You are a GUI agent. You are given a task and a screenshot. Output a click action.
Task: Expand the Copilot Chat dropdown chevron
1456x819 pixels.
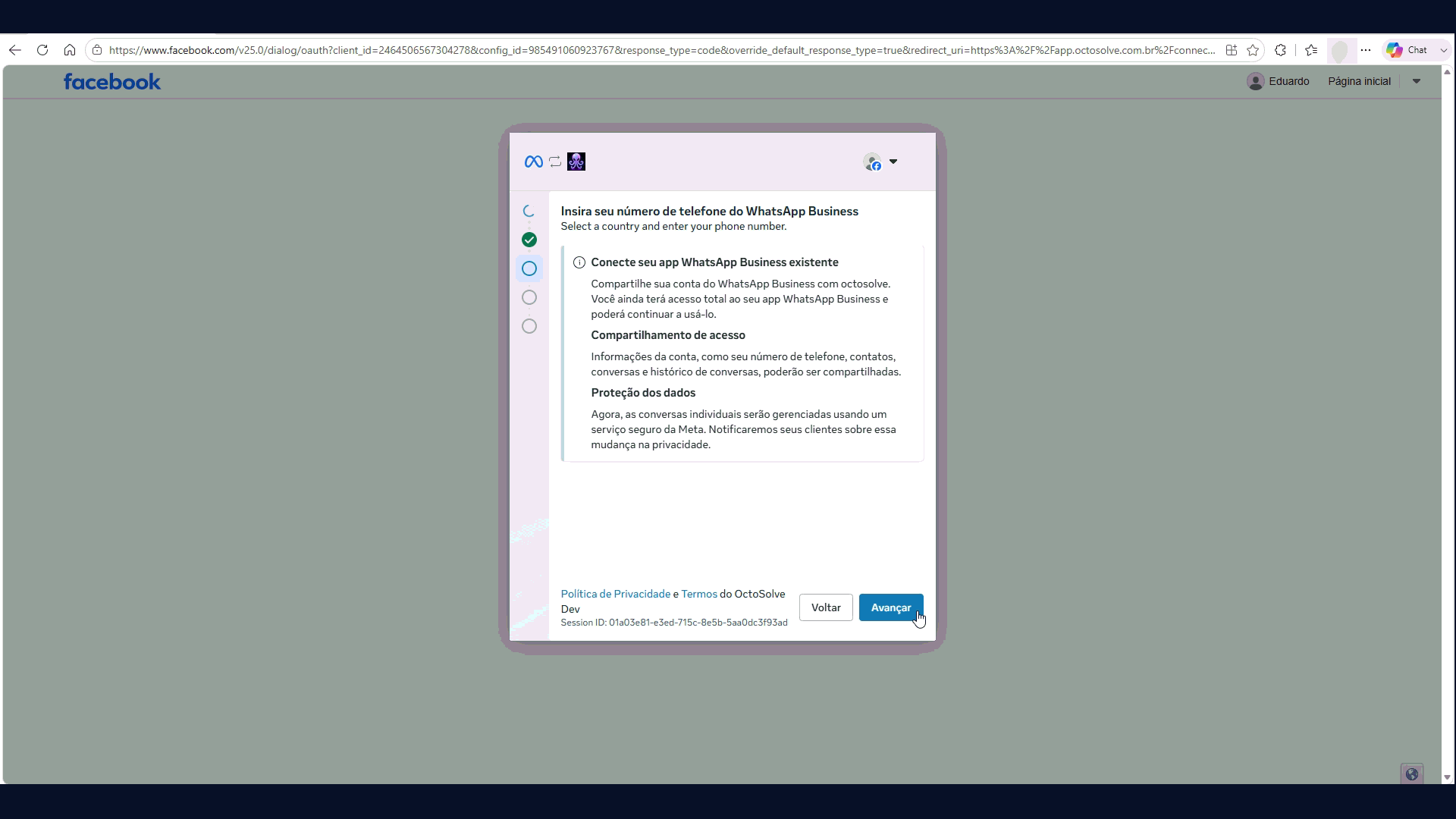pyautogui.click(x=1443, y=50)
